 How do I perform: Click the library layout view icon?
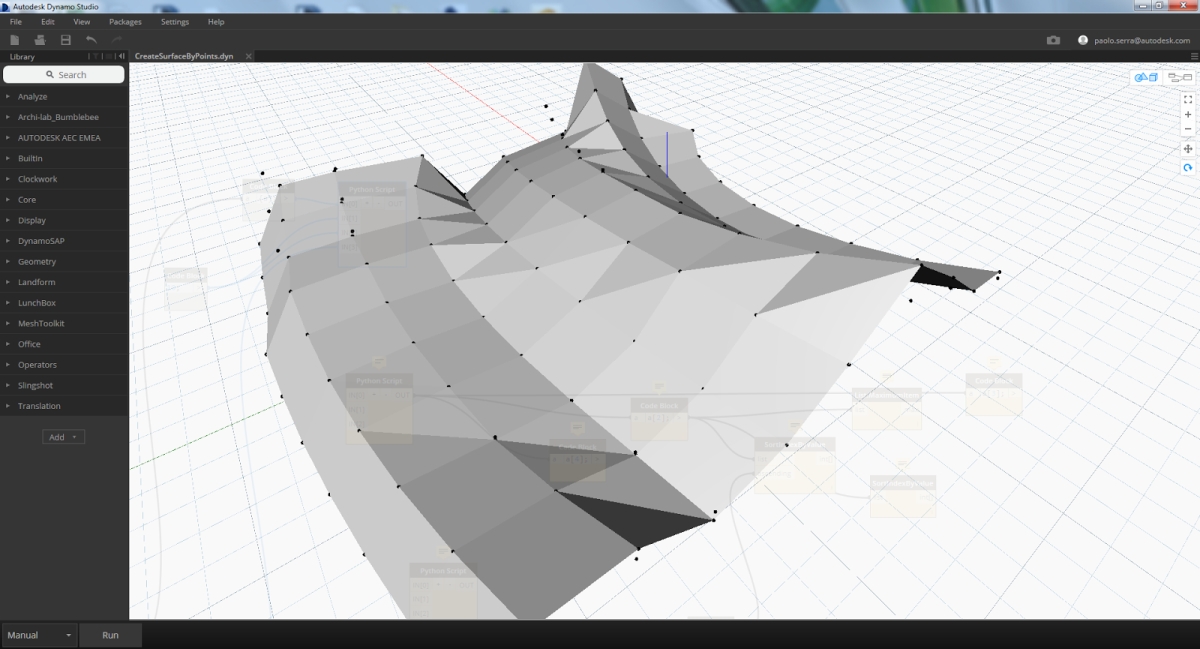pos(109,57)
